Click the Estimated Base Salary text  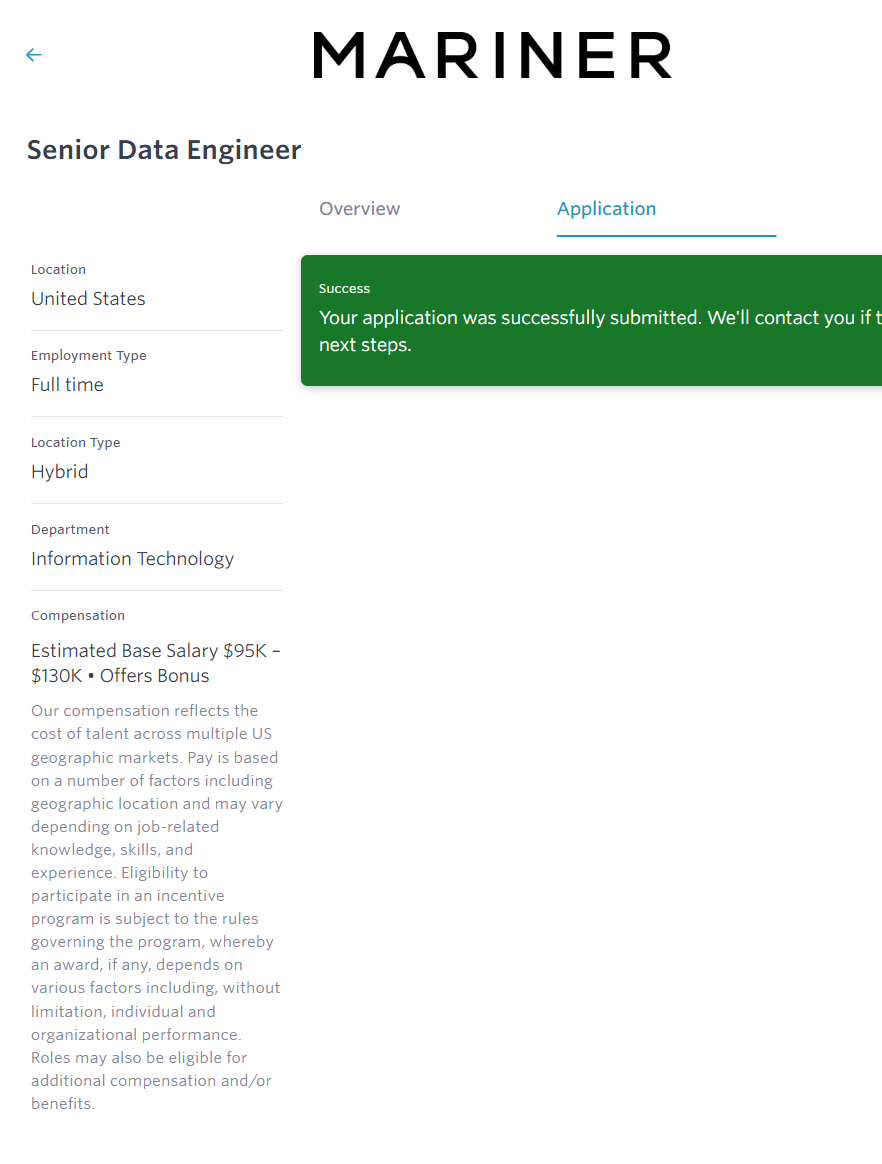[x=155, y=663]
